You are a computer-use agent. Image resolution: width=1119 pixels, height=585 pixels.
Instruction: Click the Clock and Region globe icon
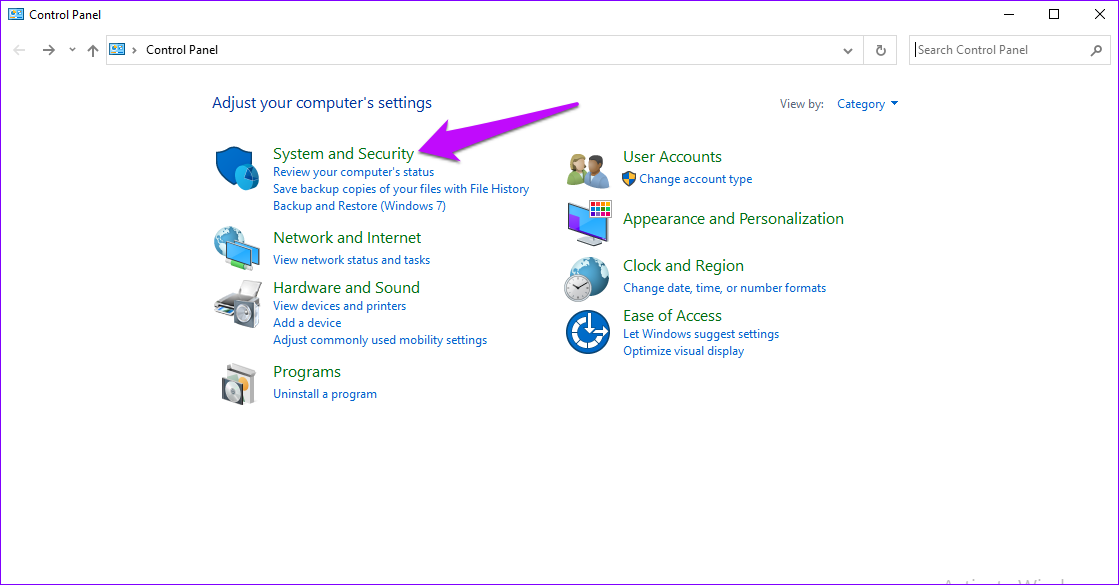click(587, 279)
